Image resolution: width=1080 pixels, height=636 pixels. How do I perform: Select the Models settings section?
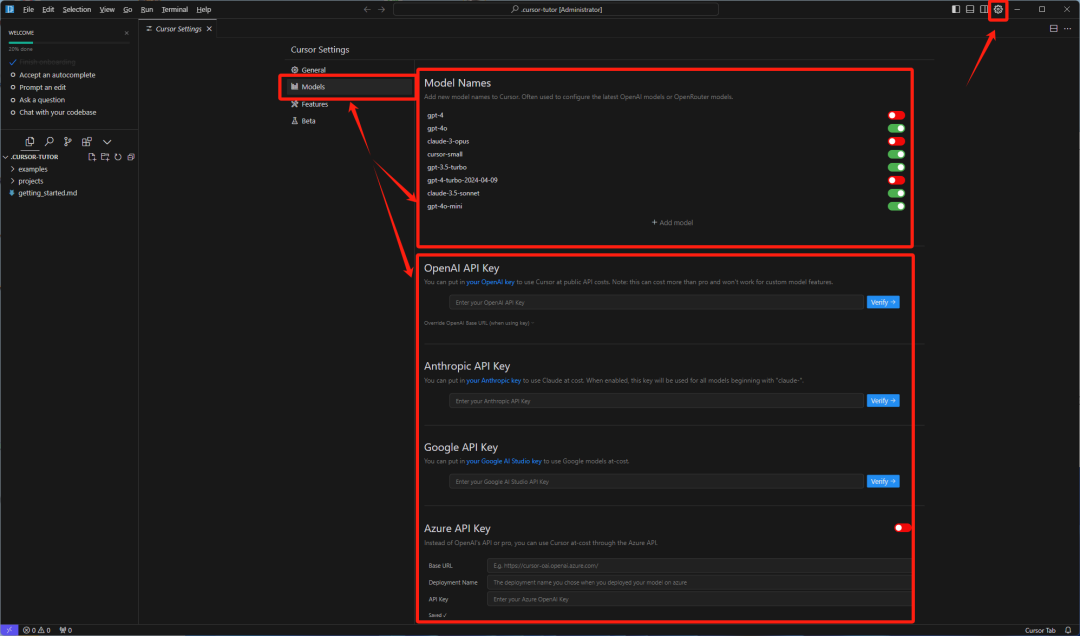tap(349, 87)
